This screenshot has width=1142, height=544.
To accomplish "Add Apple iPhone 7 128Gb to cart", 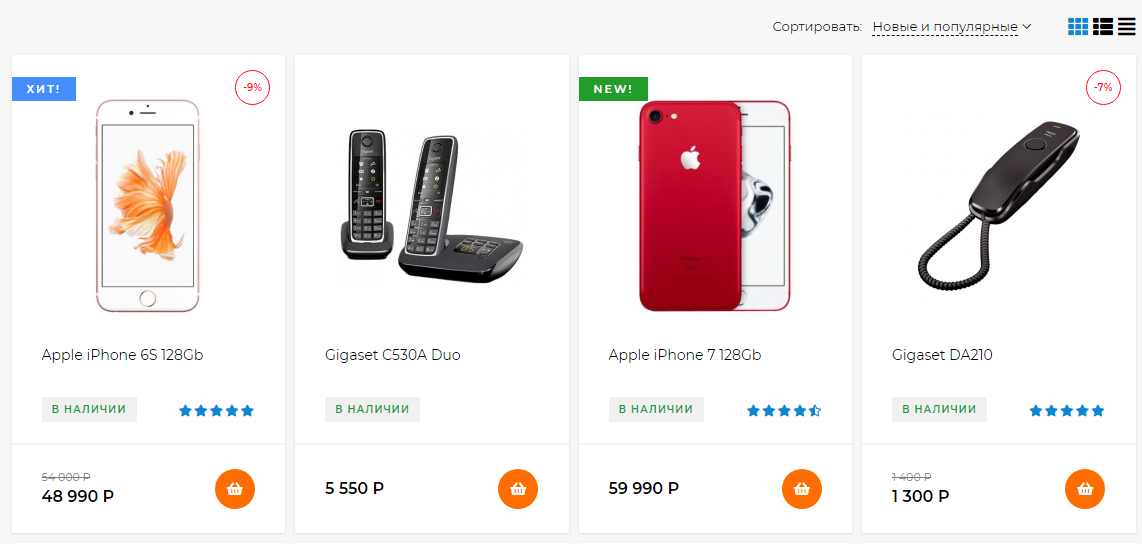I will [802, 489].
